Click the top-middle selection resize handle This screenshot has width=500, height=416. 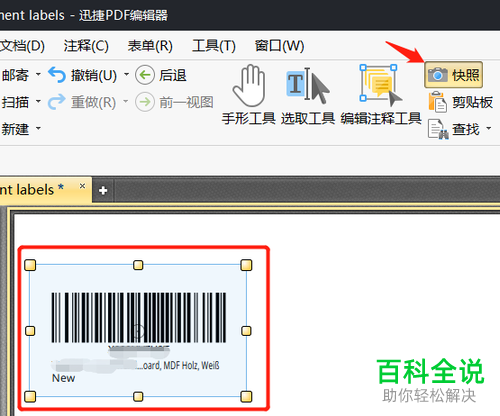(138, 265)
